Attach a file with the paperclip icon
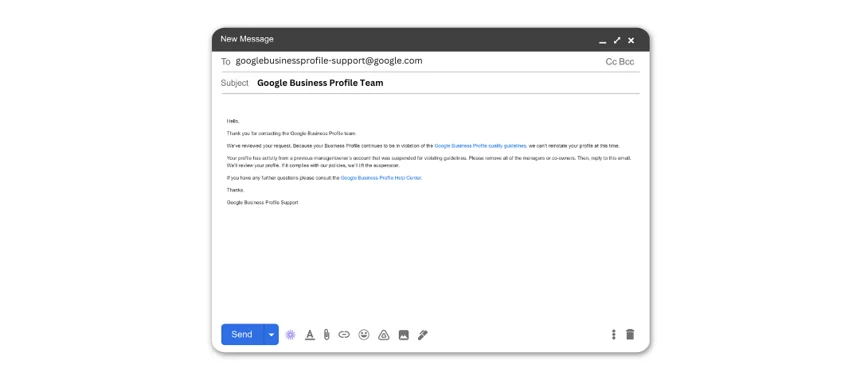 click(x=326, y=335)
